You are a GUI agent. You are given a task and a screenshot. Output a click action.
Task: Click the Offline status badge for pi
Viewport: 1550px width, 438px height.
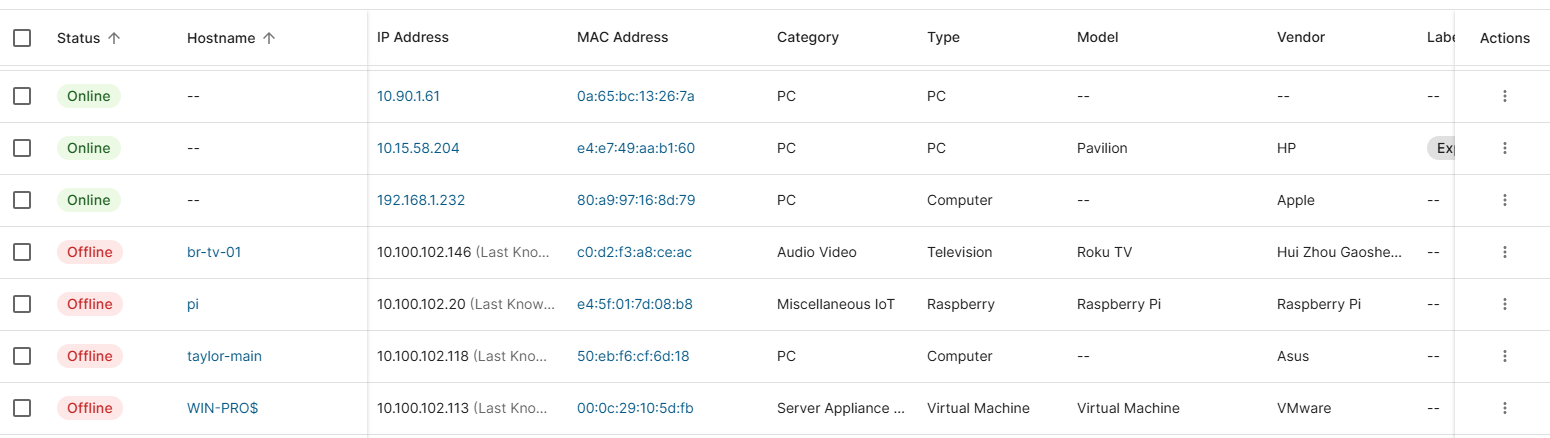click(89, 304)
